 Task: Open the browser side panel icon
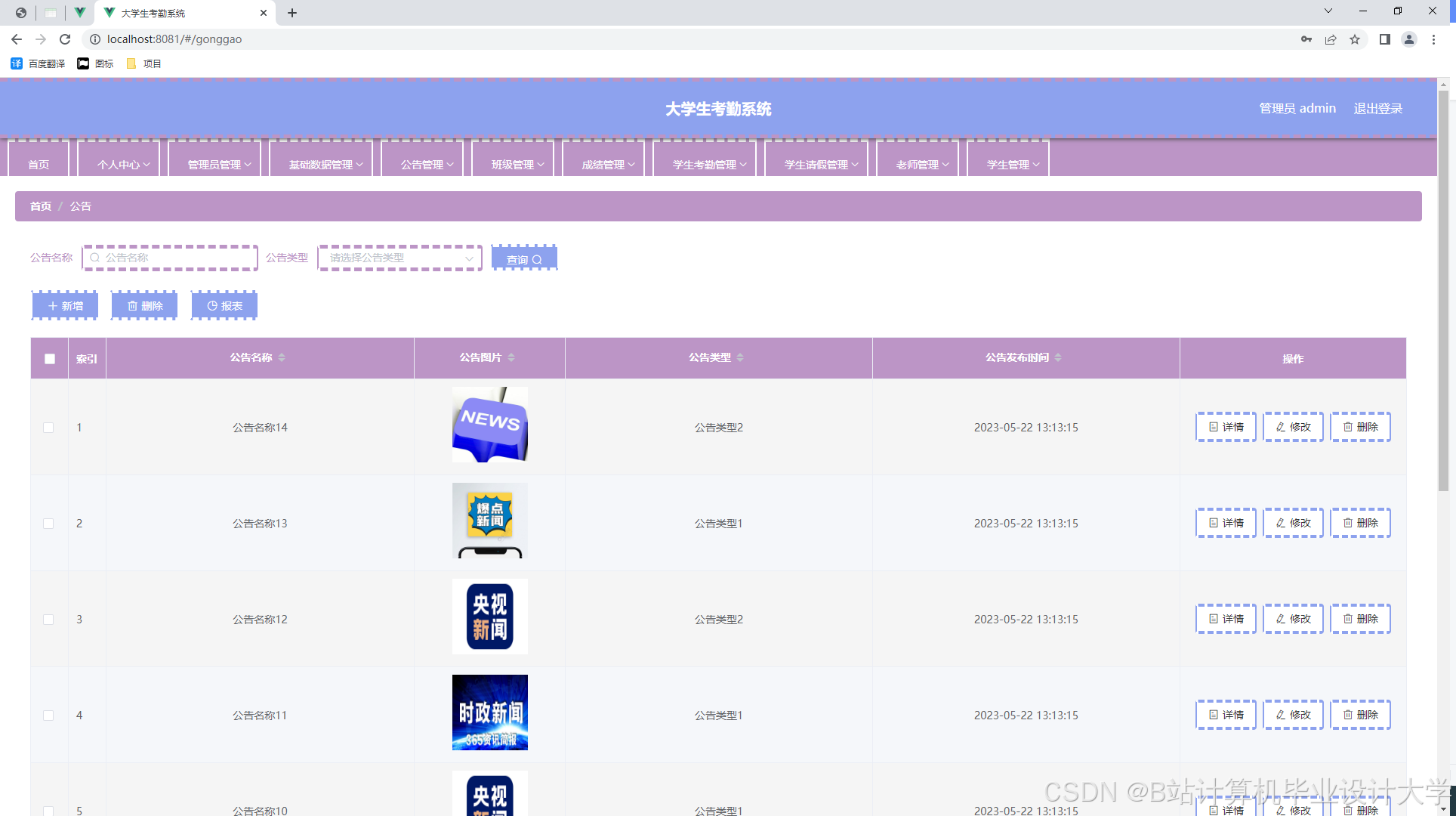pos(1384,39)
